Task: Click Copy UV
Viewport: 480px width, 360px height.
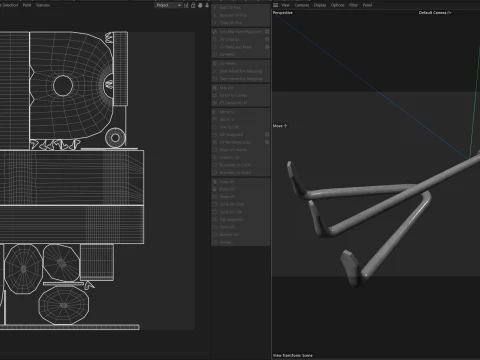Action: 240,182
